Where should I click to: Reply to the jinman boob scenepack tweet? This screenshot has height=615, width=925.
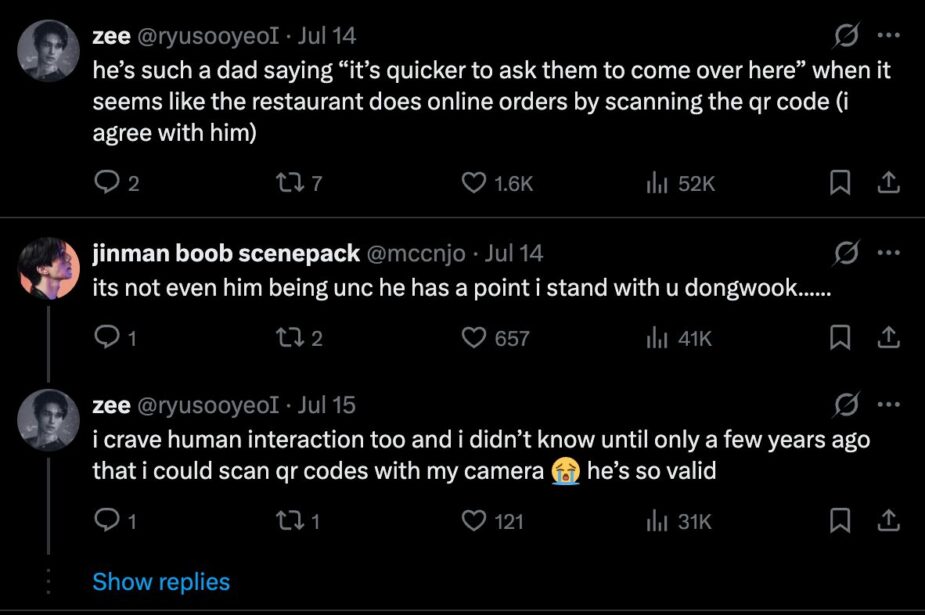(x=116, y=338)
